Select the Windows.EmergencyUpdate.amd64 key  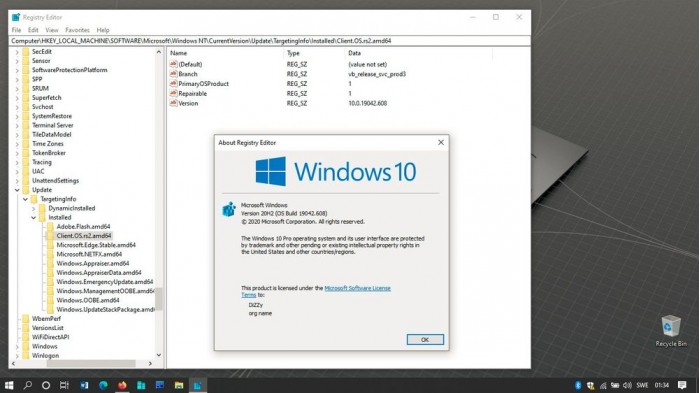point(104,282)
